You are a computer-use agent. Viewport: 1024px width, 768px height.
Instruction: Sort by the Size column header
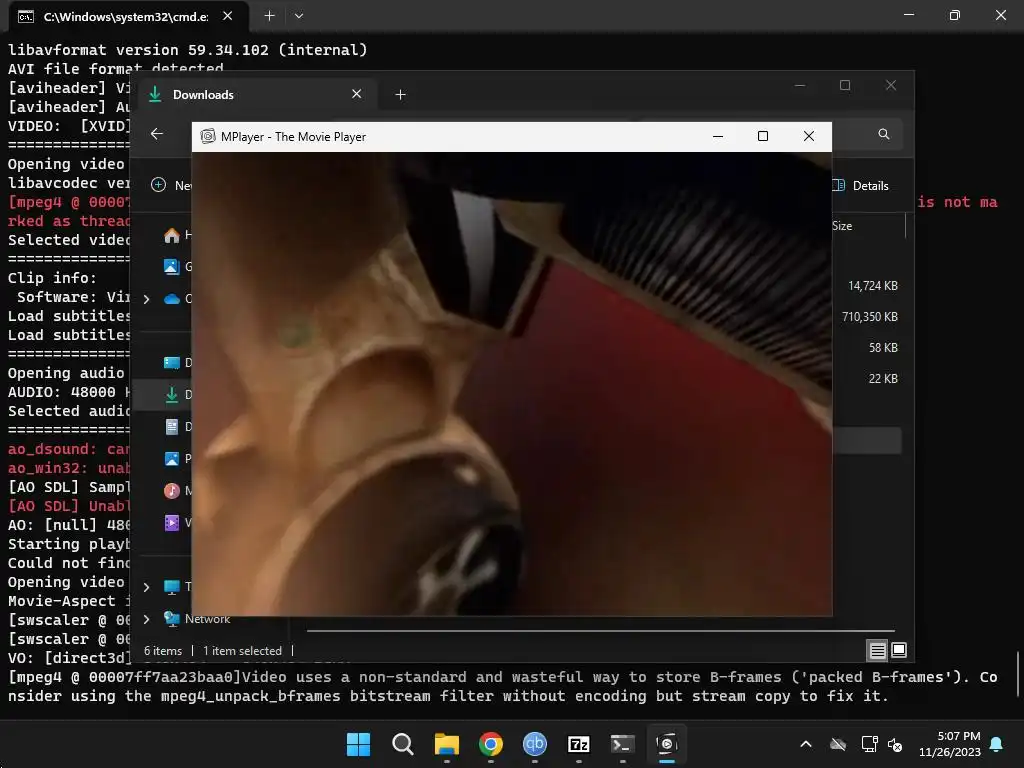(x=842, y=226)
